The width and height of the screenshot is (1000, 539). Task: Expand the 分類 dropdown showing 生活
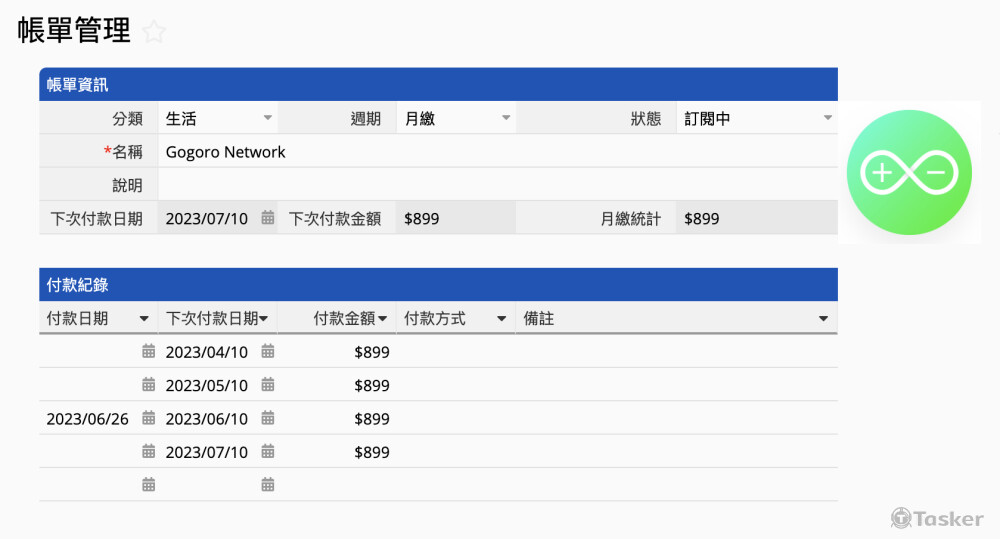(267, 118)
